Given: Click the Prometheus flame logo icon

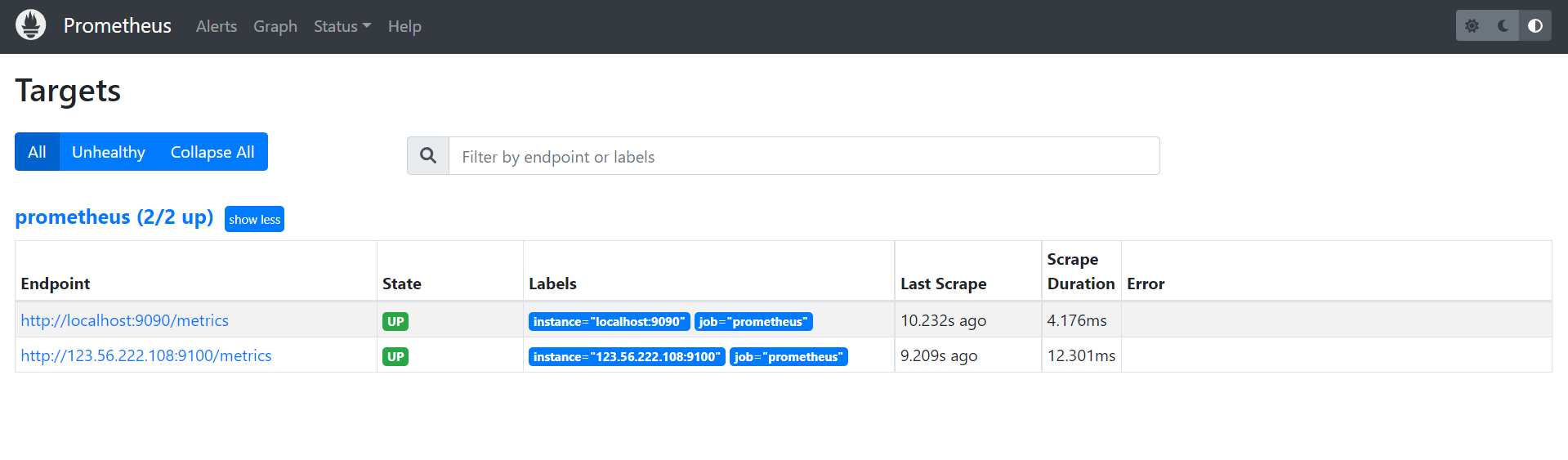Looking at the screenshot, I should point(30,25).
